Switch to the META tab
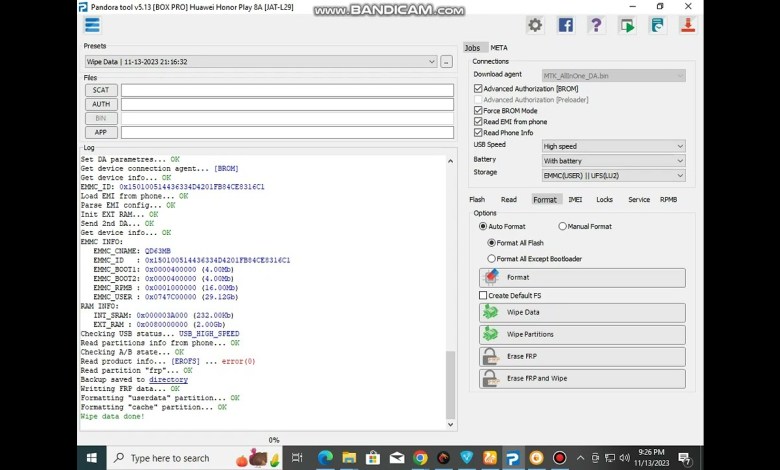Image resolution: width=780 pixels, height=470 pixels. (499, 48)
